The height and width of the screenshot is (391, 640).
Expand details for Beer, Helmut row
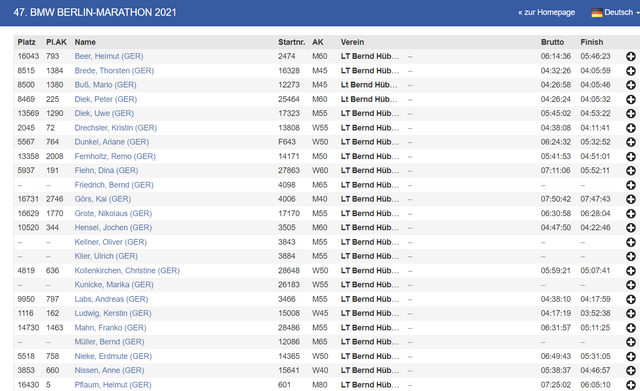pyautogui.click(x=631, y=56)
